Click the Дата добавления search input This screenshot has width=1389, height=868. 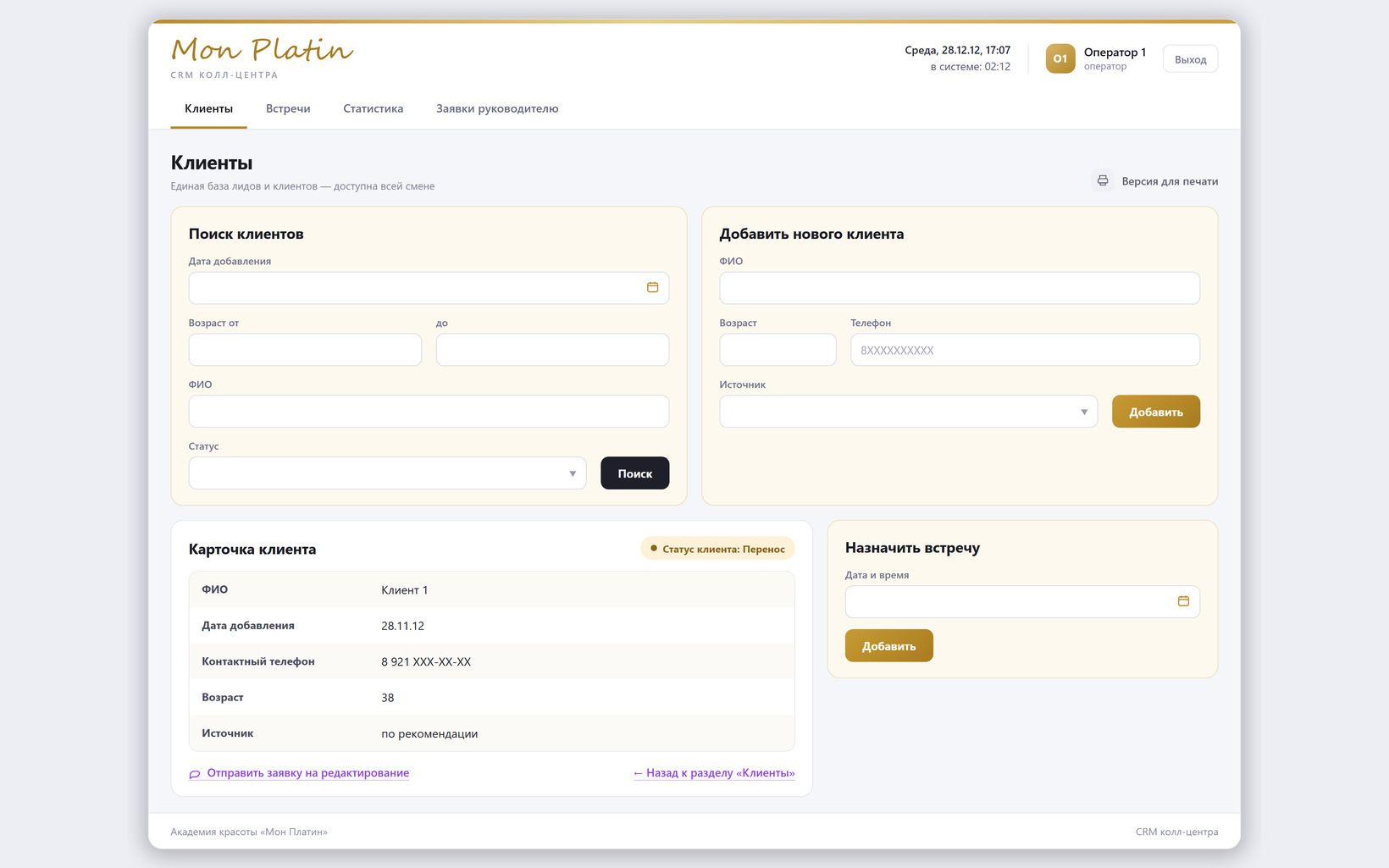(429, 288)
